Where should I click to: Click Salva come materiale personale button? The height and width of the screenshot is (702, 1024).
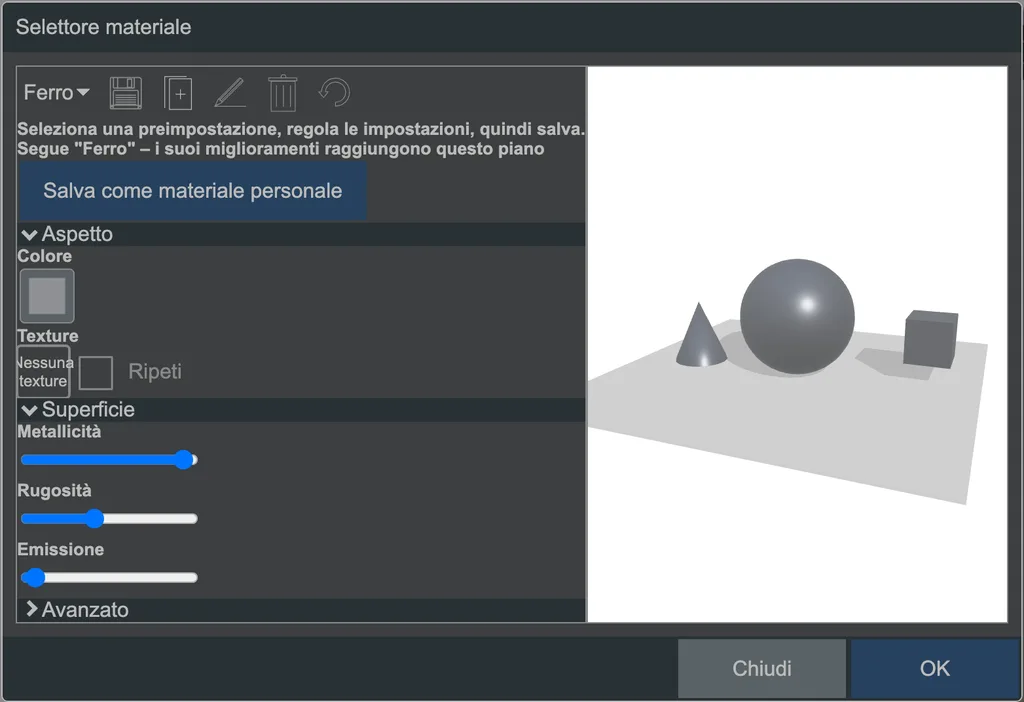(193, 191)
